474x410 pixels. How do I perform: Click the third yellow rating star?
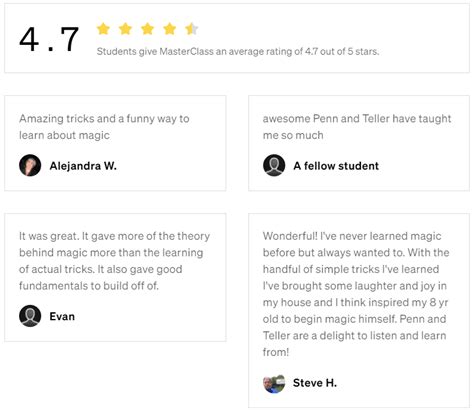click(x=147, y=29)
